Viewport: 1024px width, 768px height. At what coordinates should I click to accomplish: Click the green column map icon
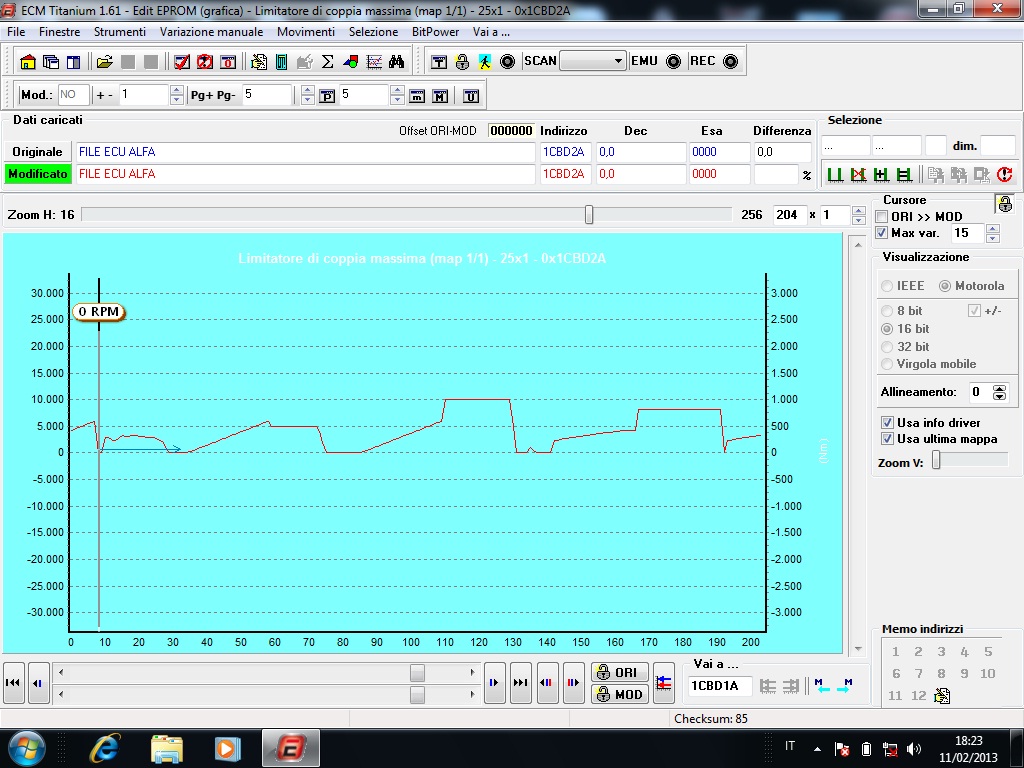(281, 62)
